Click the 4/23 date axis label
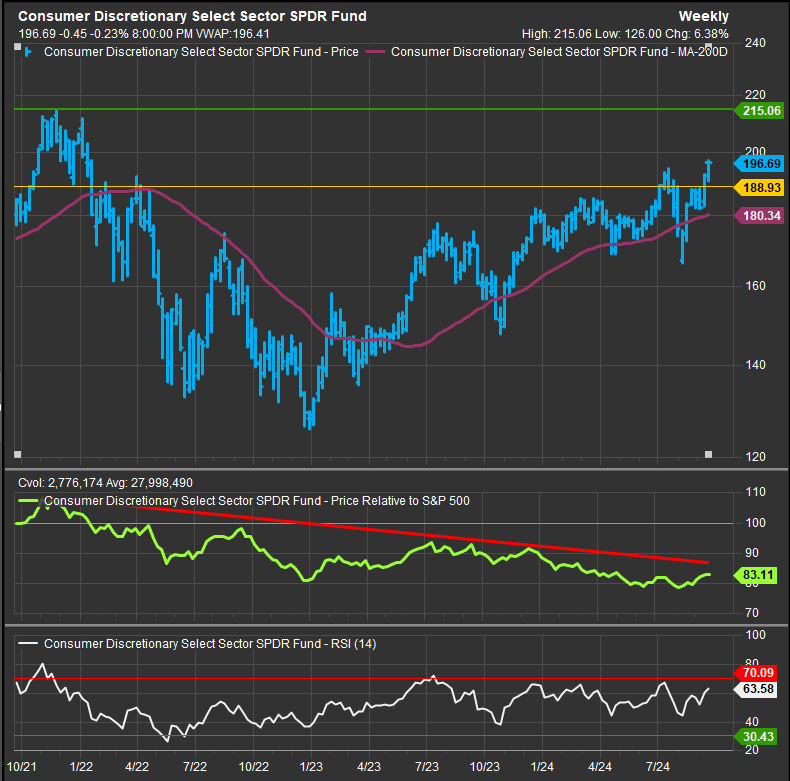Viewport: 790px width, 781px height. point(369,767)
